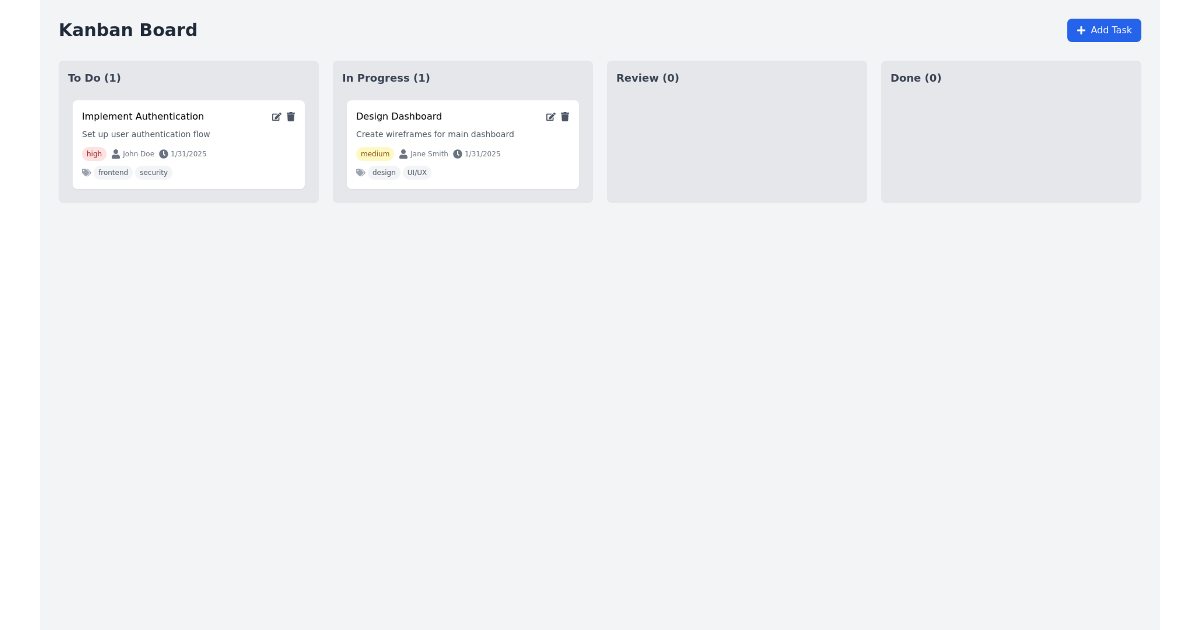
Task: Click the design tag chip
Action: point(384,172)
